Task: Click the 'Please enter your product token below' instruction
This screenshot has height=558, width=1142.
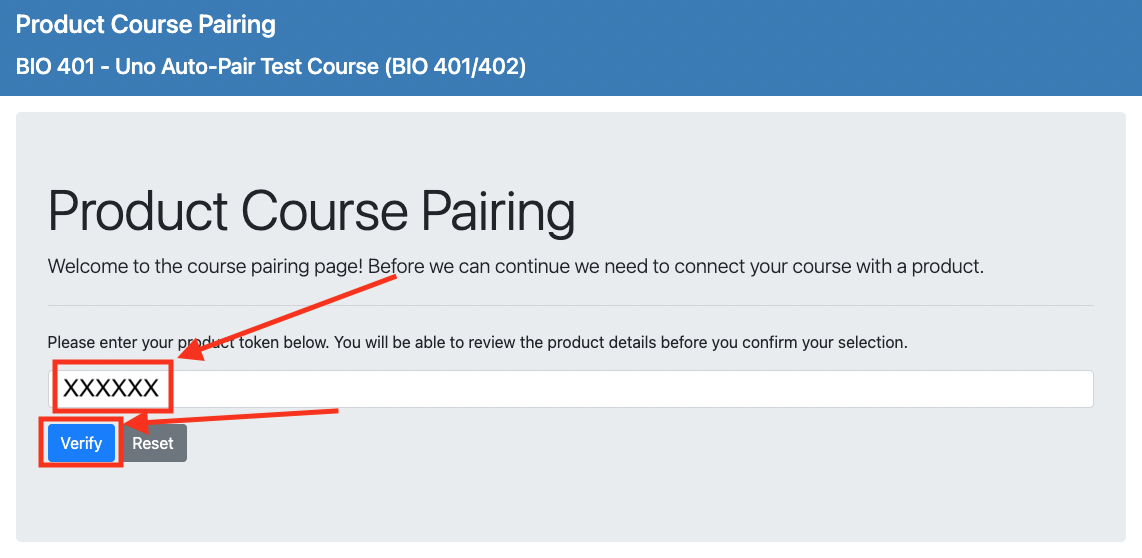Action: (477, 342)
